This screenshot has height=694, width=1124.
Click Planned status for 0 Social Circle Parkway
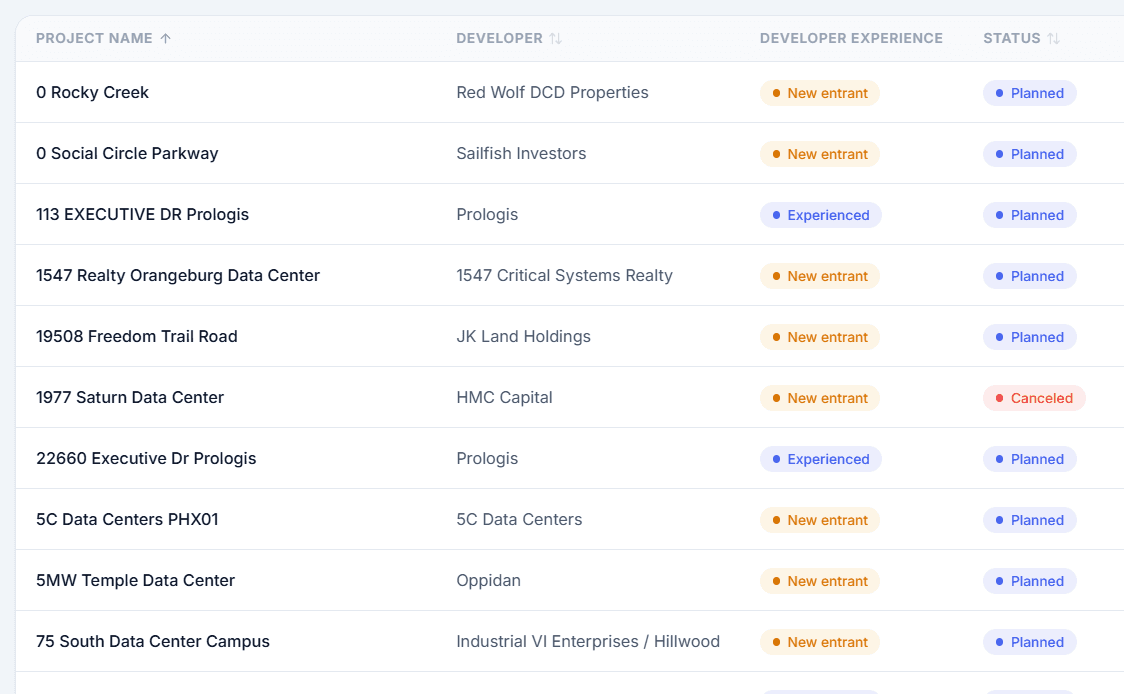tap(1029, 154)
